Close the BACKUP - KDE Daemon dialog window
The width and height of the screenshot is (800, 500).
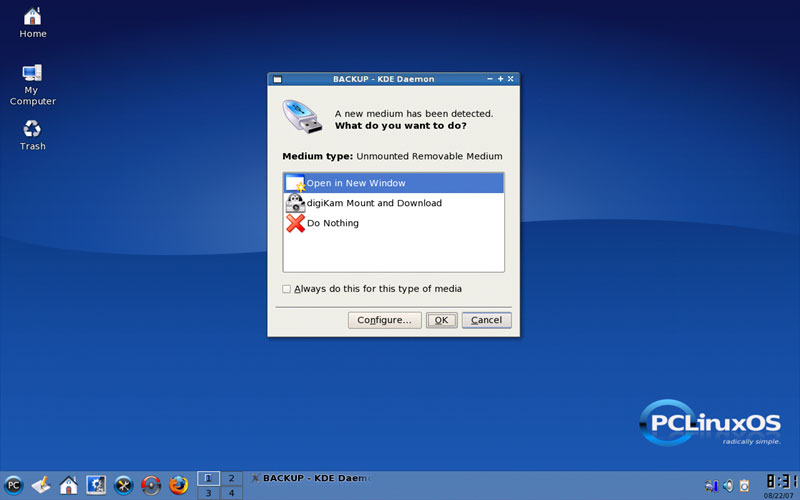(x=510, y=79)
